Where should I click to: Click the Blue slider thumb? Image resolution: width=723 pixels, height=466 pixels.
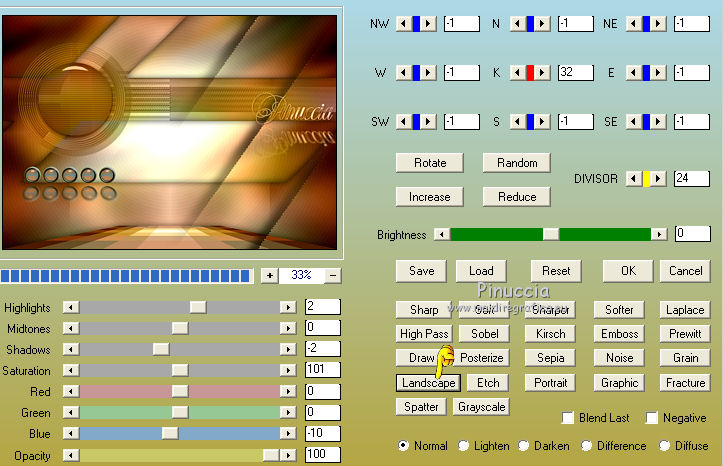(170, 433)
